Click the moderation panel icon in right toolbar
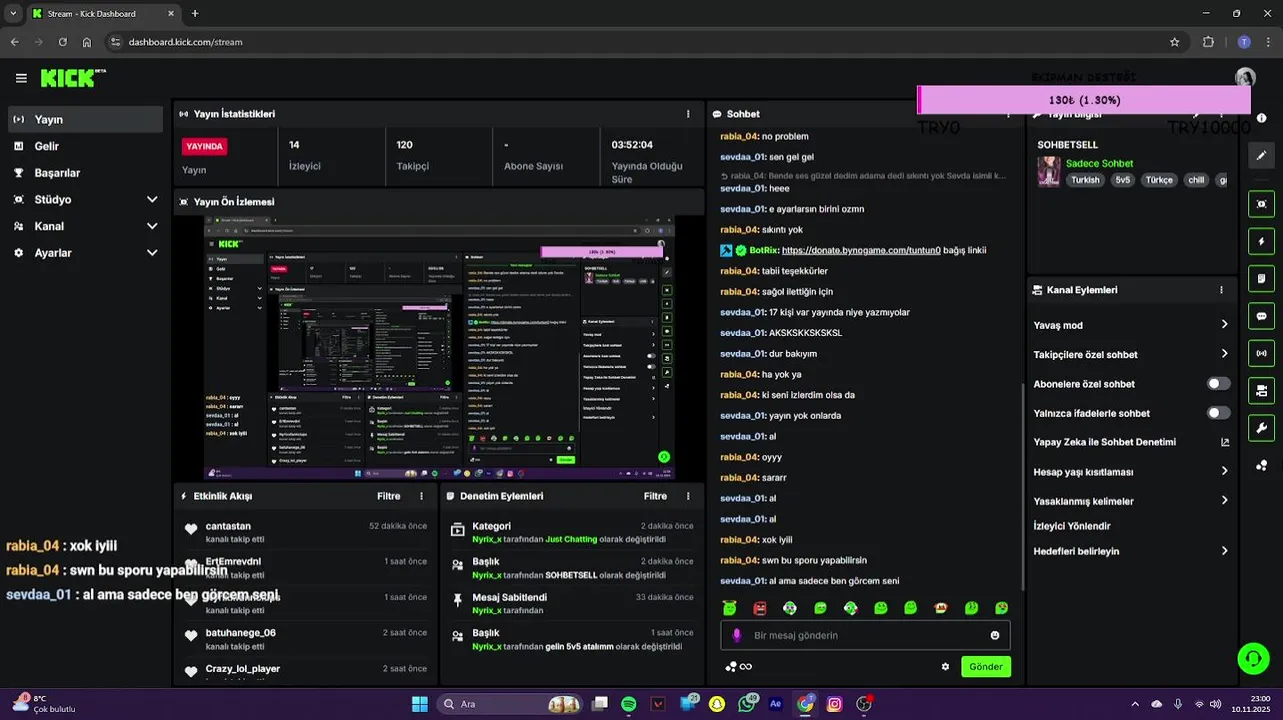1283x720 pixels. (x=1262, y=390)
